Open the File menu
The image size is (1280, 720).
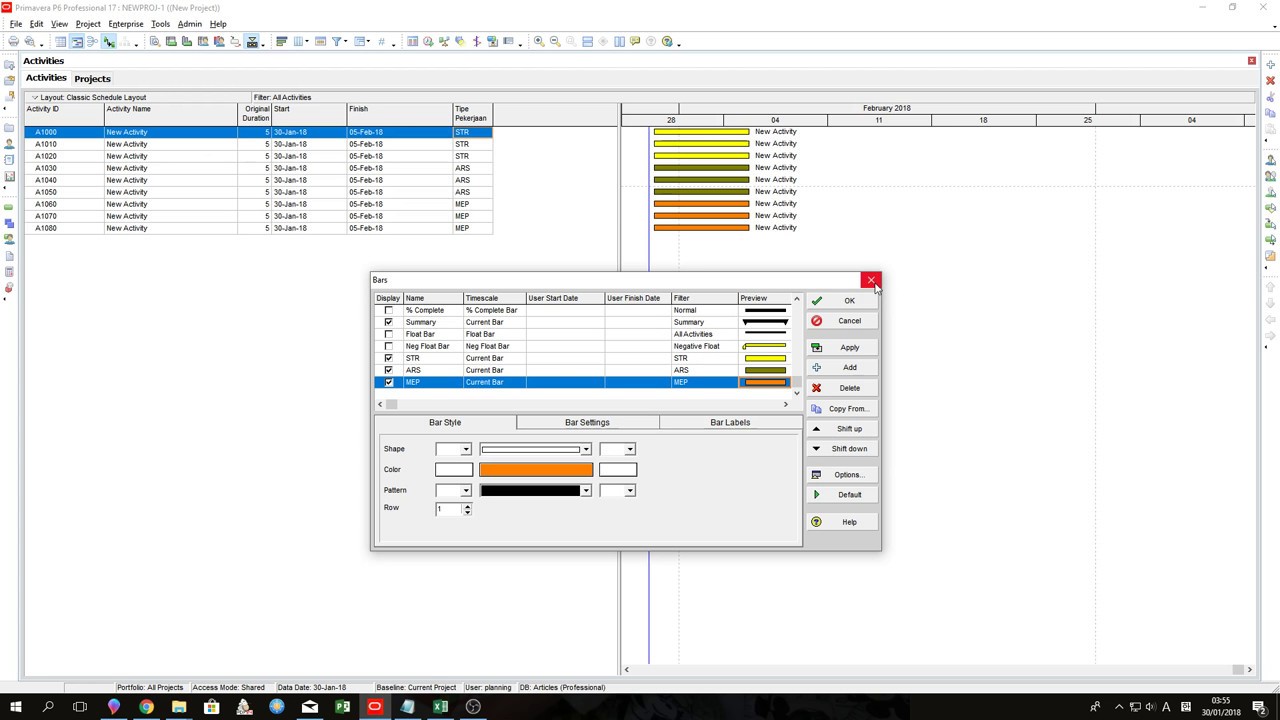click(16, 24)
